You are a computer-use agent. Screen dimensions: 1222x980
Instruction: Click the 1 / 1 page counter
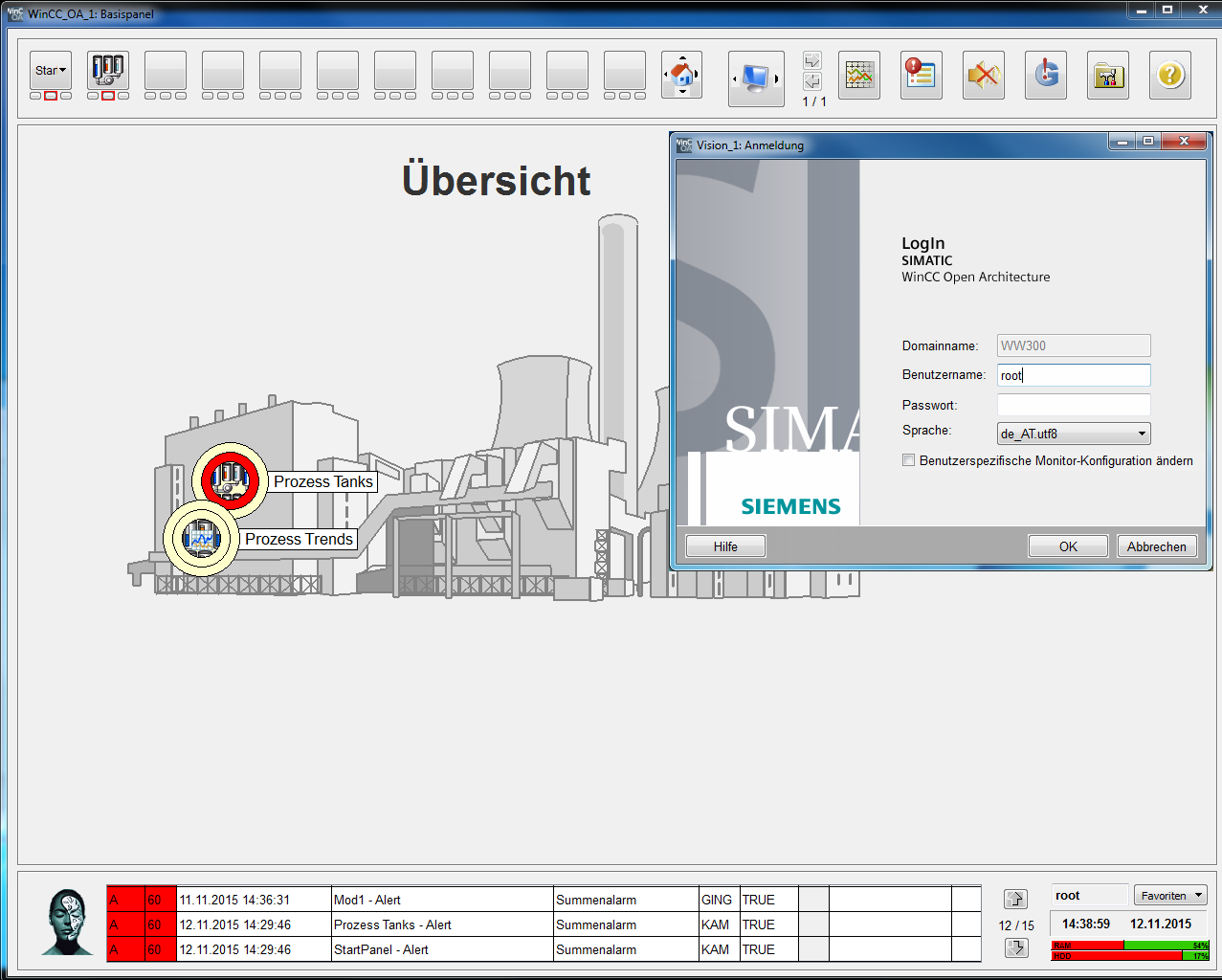(814, 101)
